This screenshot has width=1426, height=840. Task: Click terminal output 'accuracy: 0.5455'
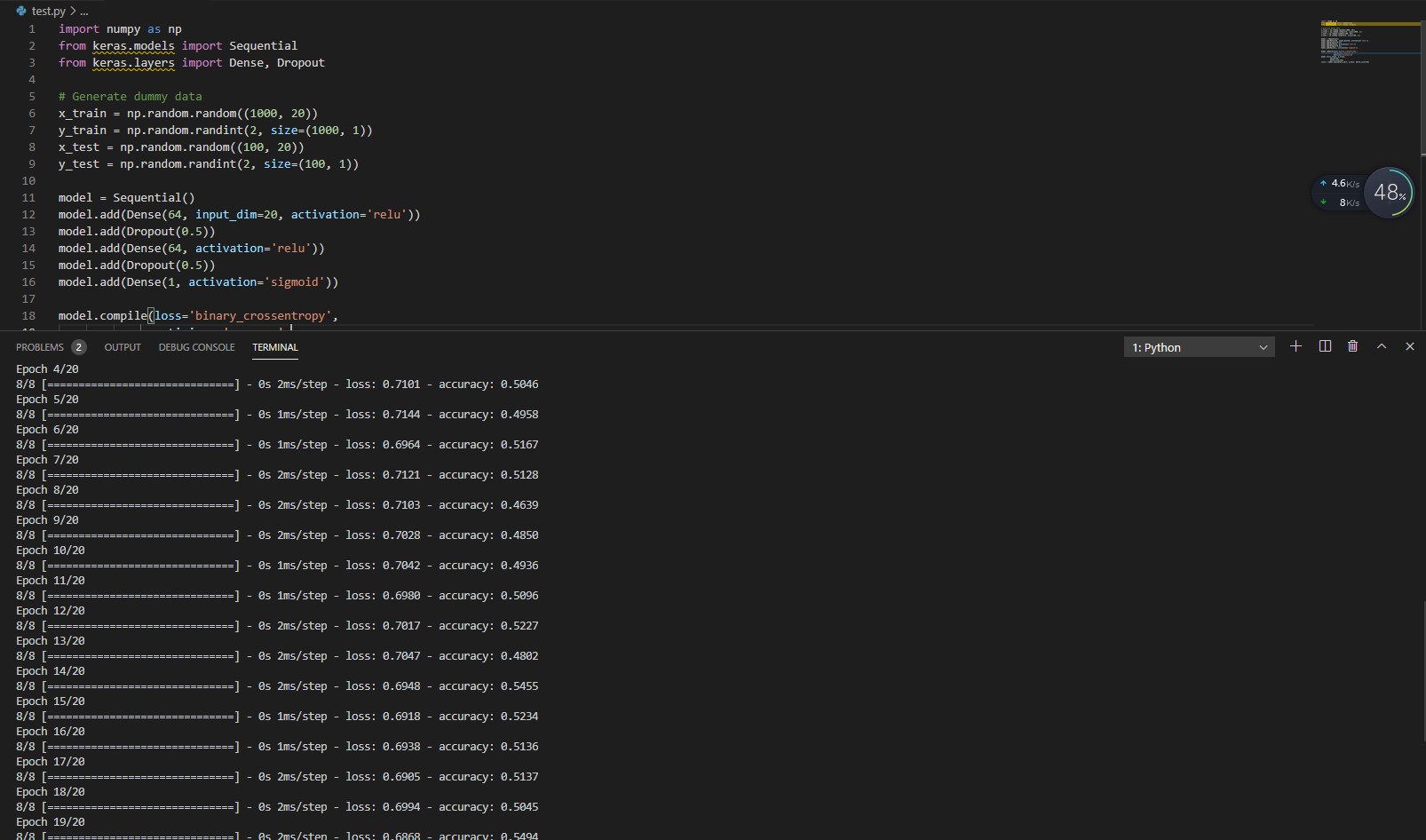click(488, 686)
